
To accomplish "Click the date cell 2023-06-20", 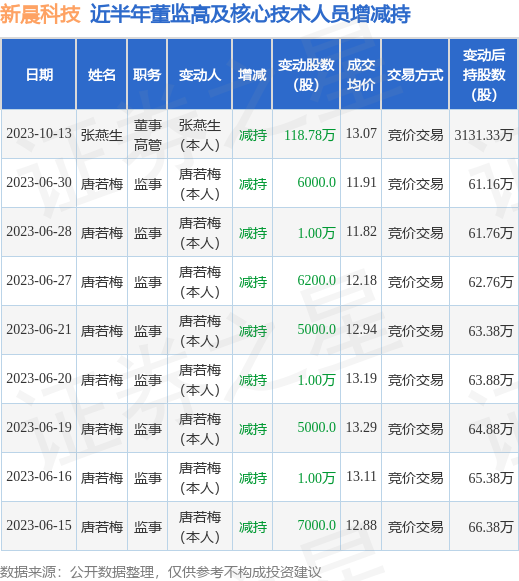I will [39, 378].
